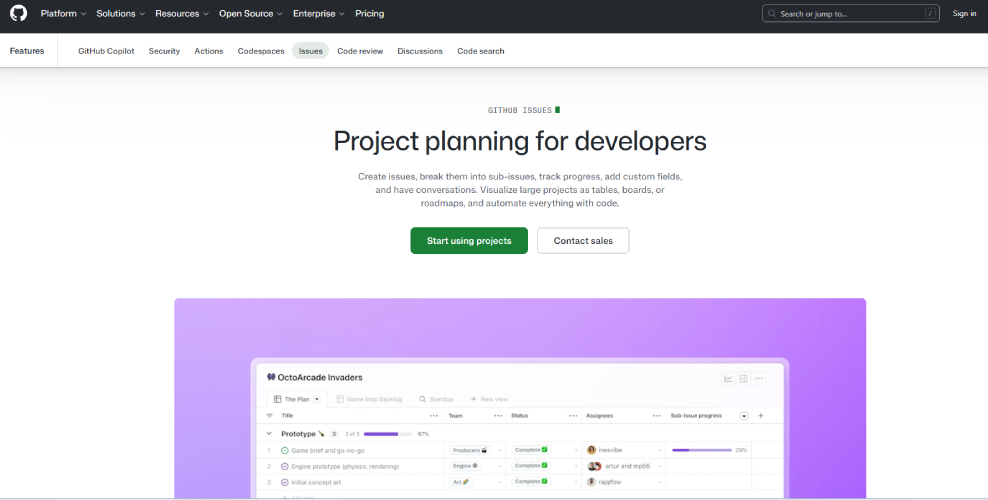
Task: Click the insights chart icon in OctoArcade project
Action: (728, 379)
